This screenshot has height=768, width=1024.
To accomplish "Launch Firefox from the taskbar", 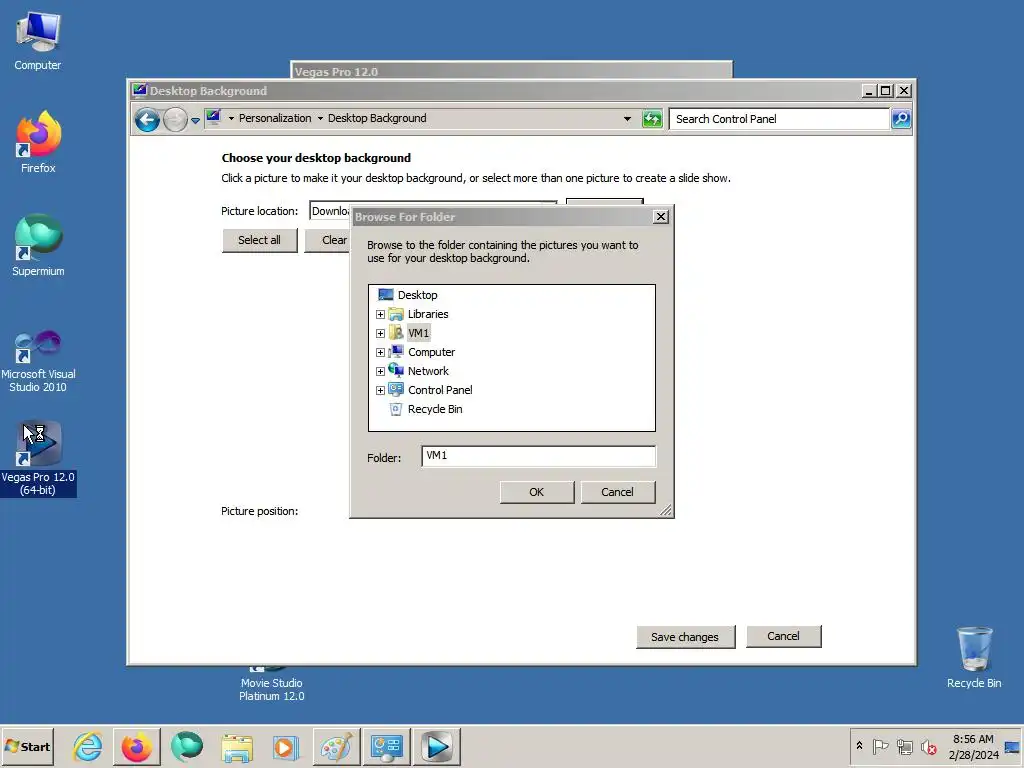I will click(x=136, y=746).
